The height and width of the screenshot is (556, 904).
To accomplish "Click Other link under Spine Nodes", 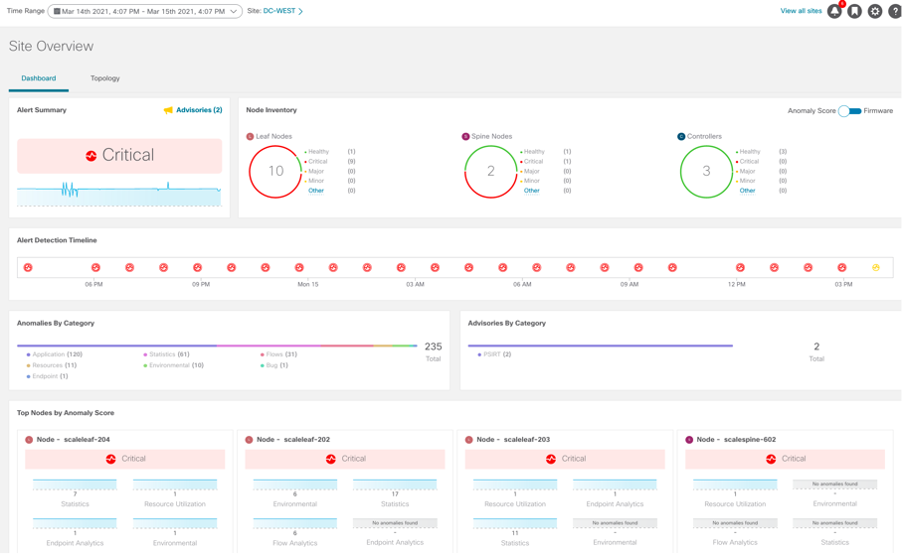I will click(x=531, y=190).
